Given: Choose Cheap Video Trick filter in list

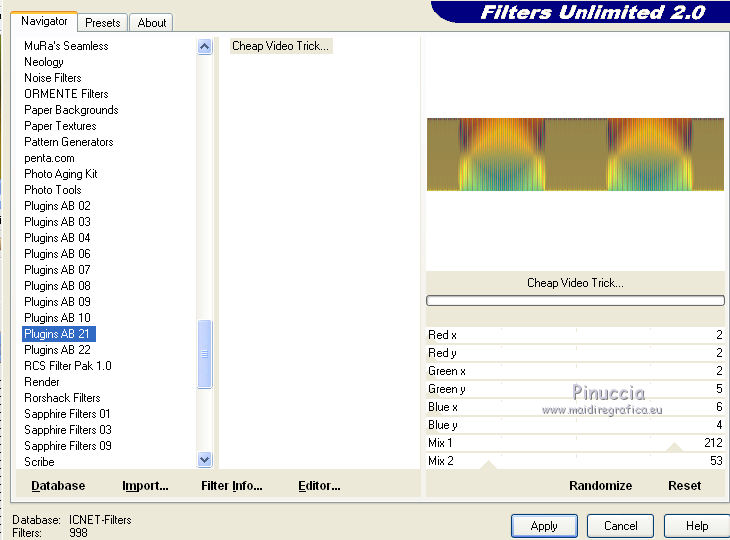Looking at the screenshot, I should click(281, 46).
